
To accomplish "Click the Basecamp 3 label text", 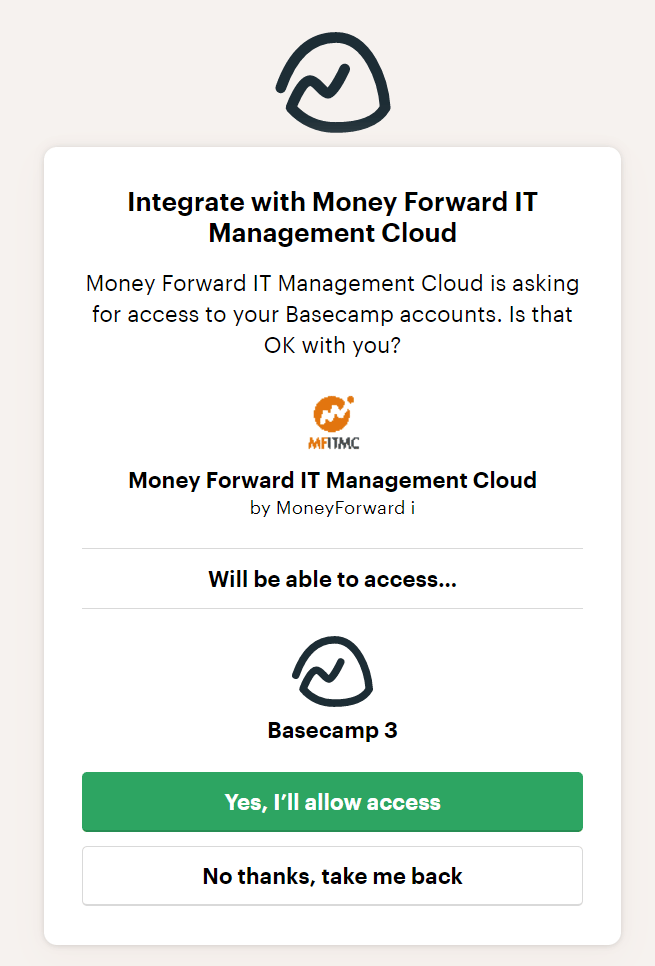I will tap(333, 731).
